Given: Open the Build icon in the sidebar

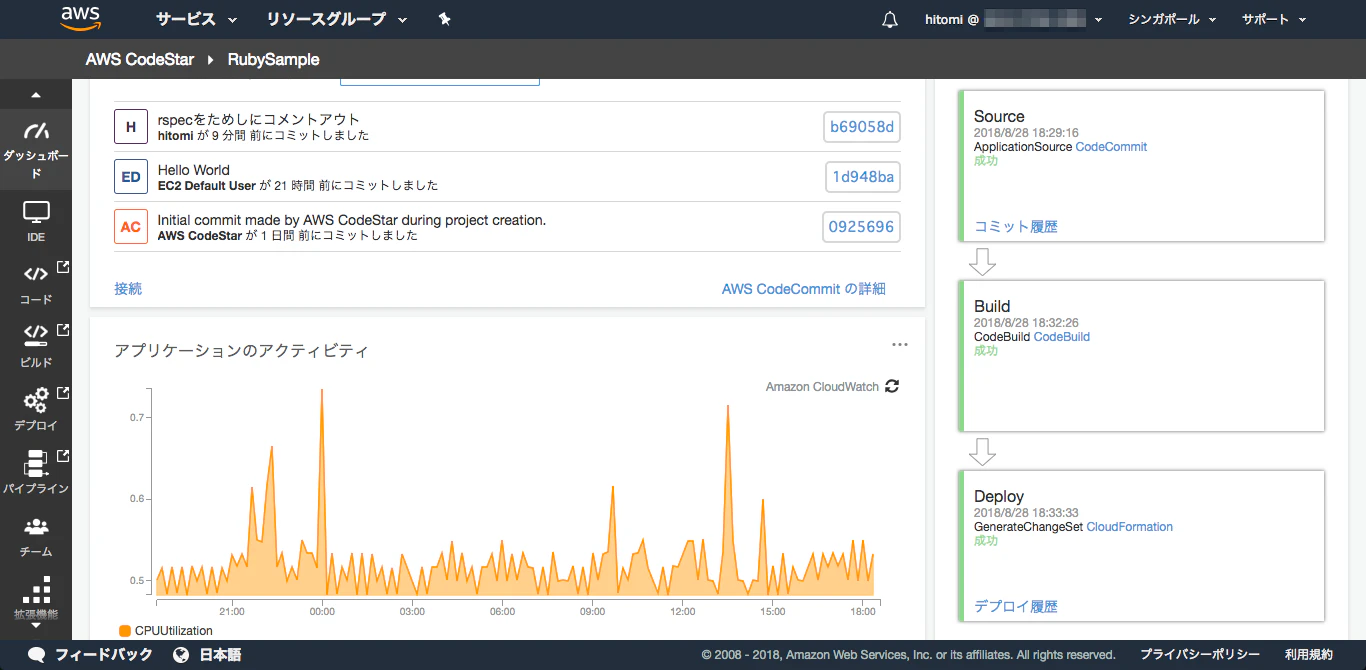Looking at the screenshot, I should pos(36,334).
